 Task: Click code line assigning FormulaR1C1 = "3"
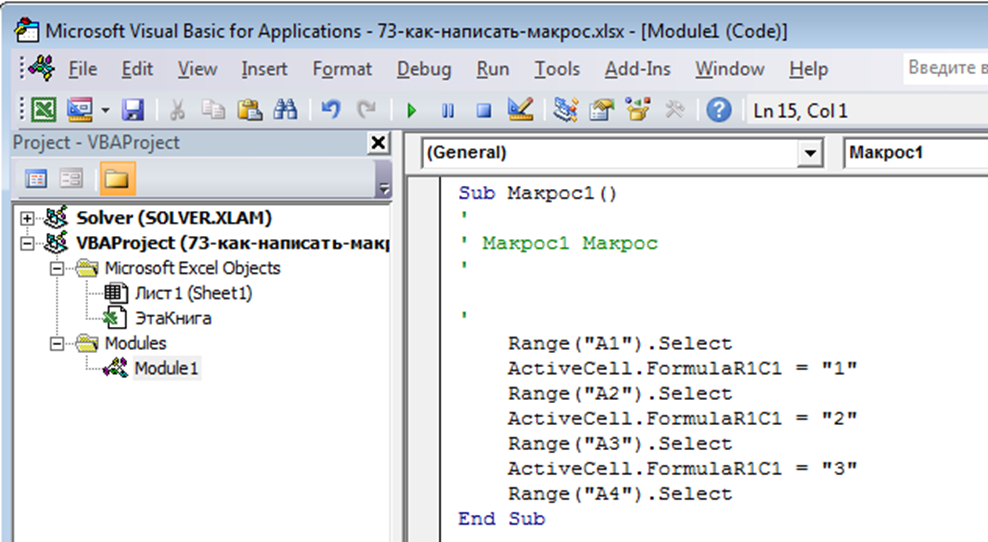682,469
